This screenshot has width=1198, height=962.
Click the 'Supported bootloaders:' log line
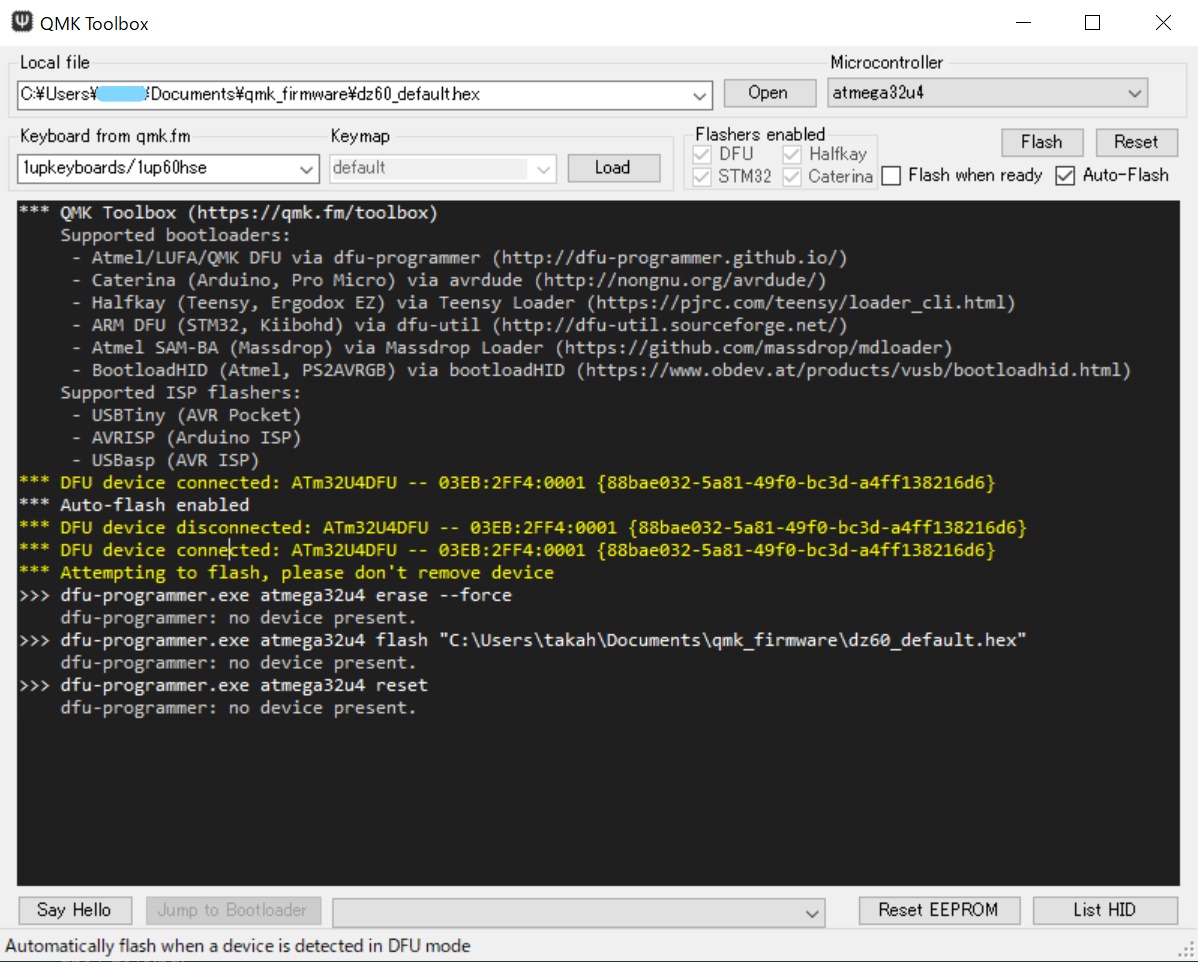pos(176,235)
